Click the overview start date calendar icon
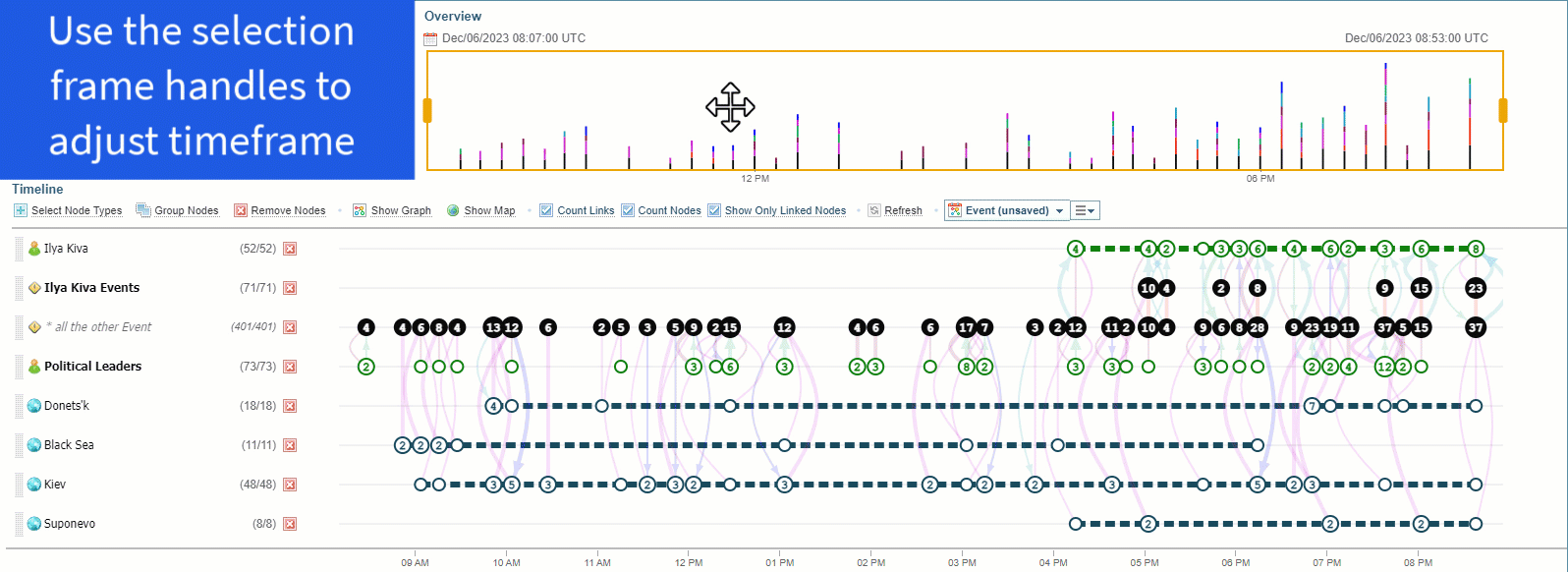Image resolution: width=1568 pixels, height=572 pixels. (430, 38)
